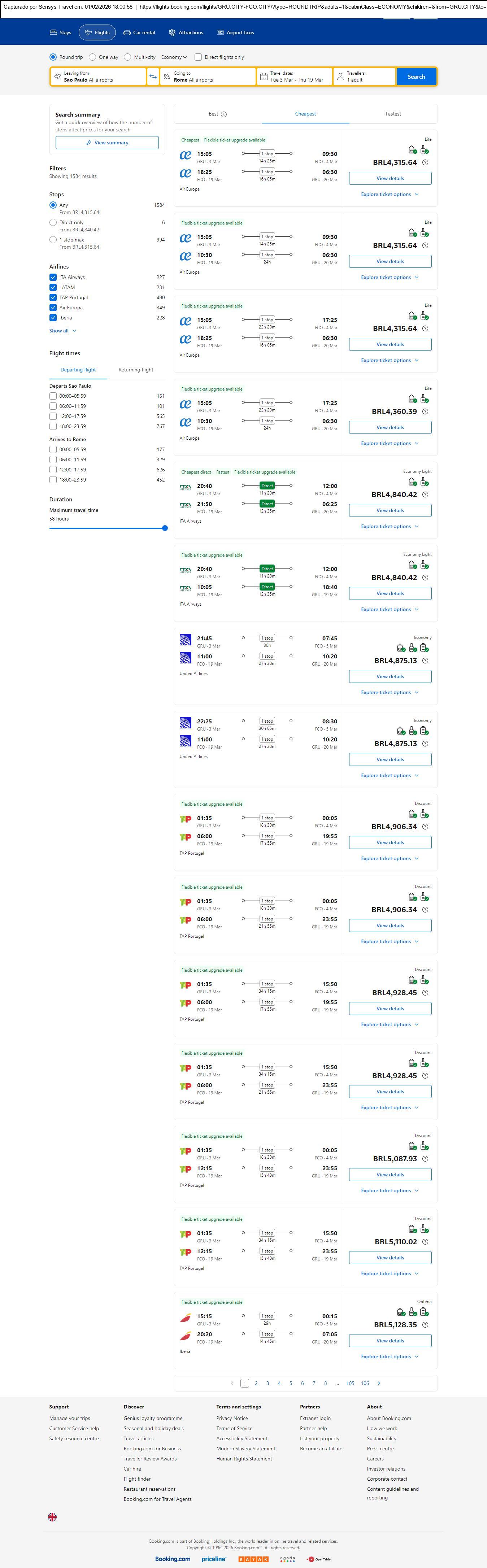Enable the Direct flights only checkbox
Viewport: 487px width, 1568px height.
198,57
